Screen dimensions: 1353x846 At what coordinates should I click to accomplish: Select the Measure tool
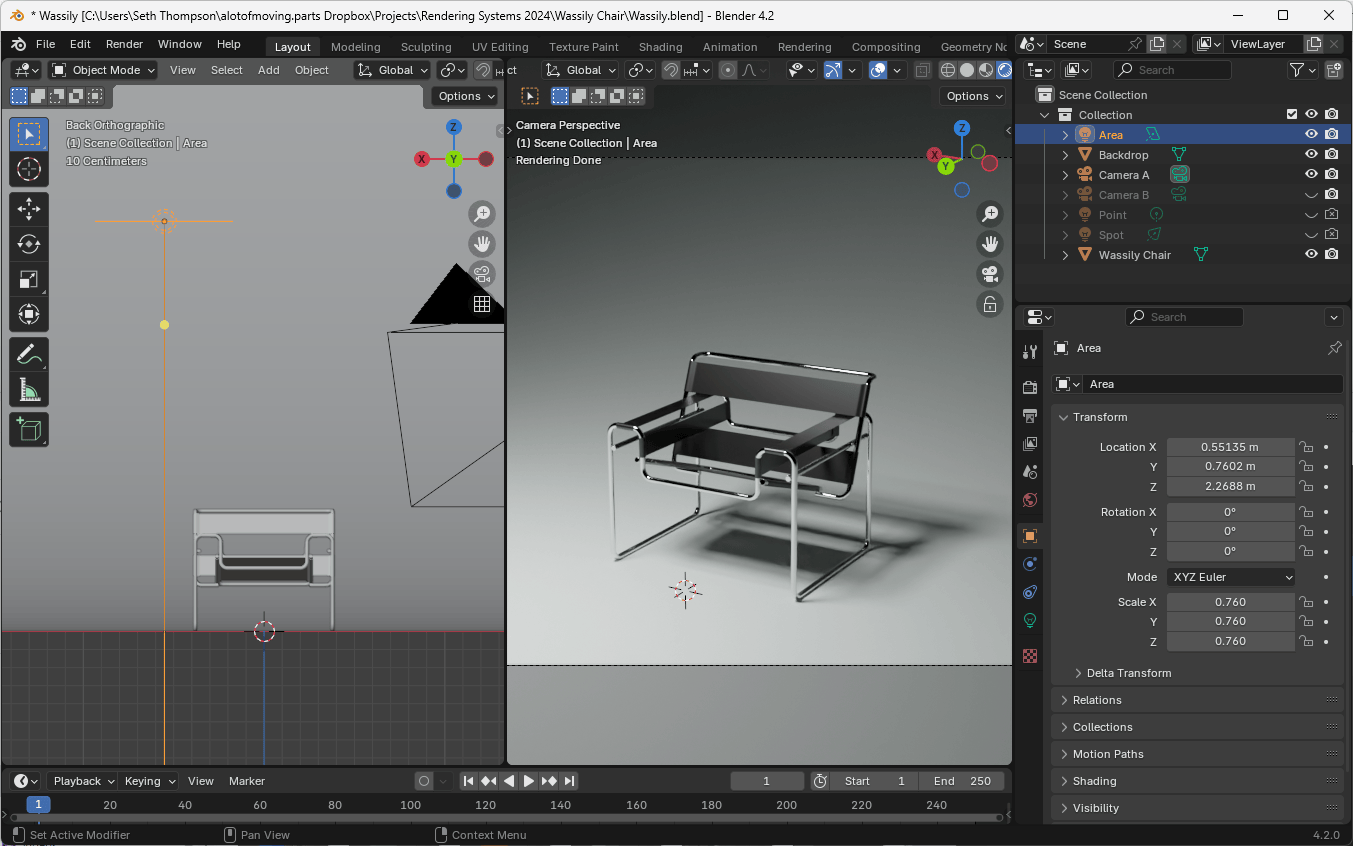coord(29,389)
